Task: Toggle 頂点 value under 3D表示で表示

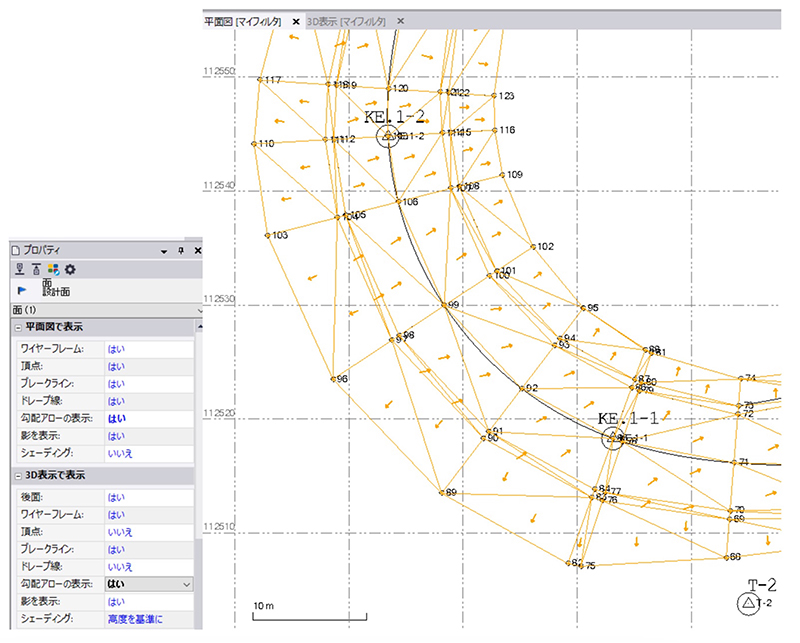Action: point(120,532)
